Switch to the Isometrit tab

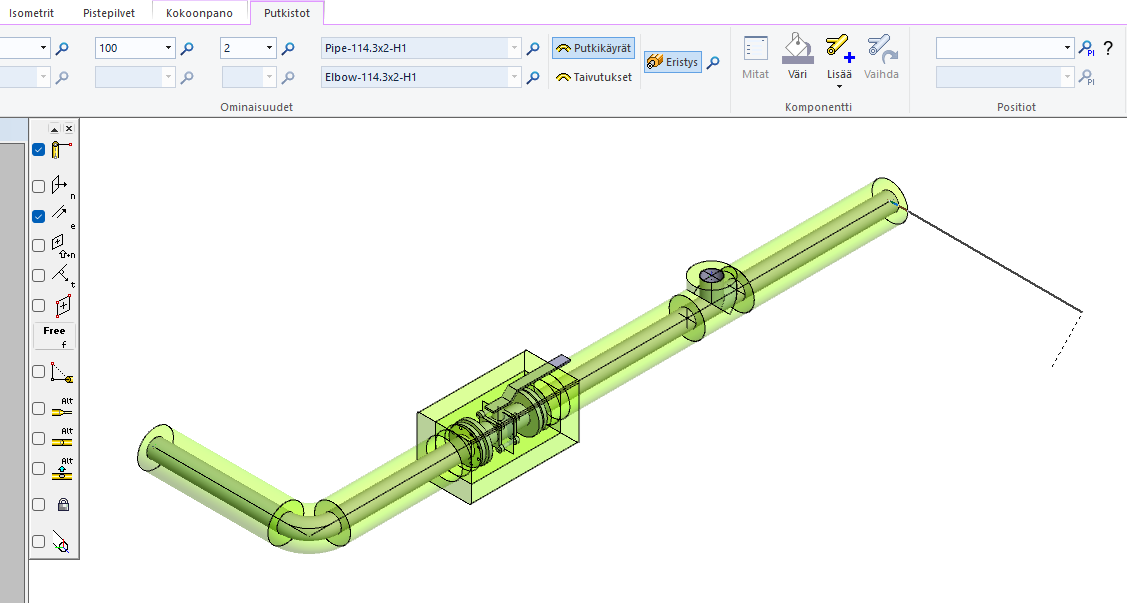31,13
